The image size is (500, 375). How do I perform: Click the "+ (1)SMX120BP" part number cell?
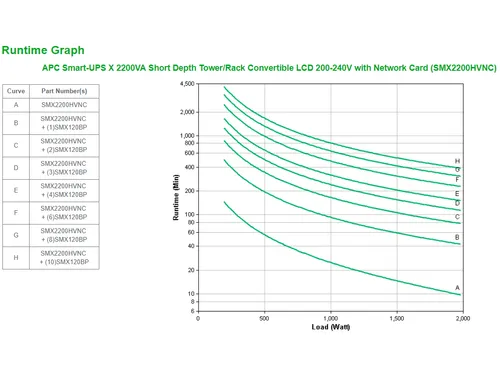pyautogui.click(x=64, y=123)
